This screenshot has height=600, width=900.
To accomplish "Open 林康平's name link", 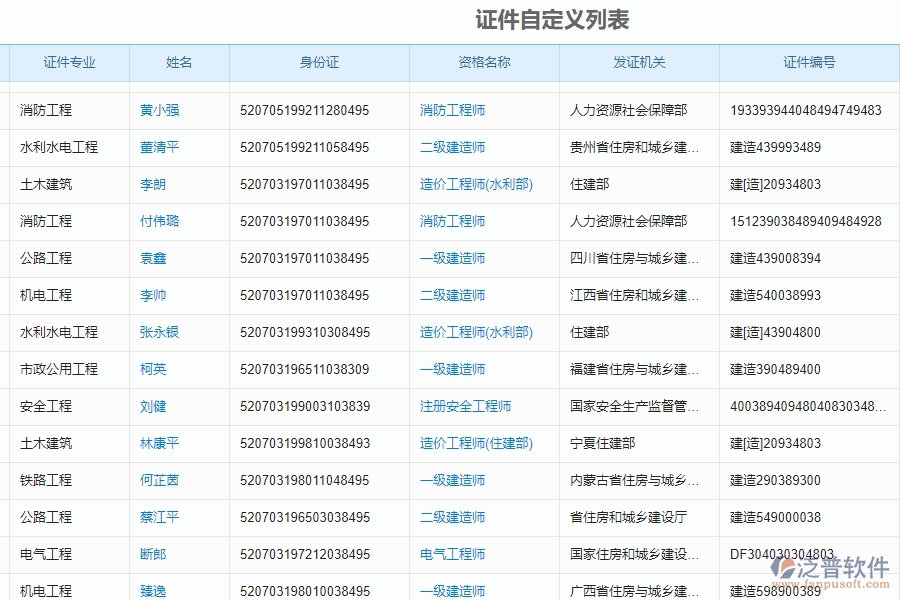I will 159,443.
